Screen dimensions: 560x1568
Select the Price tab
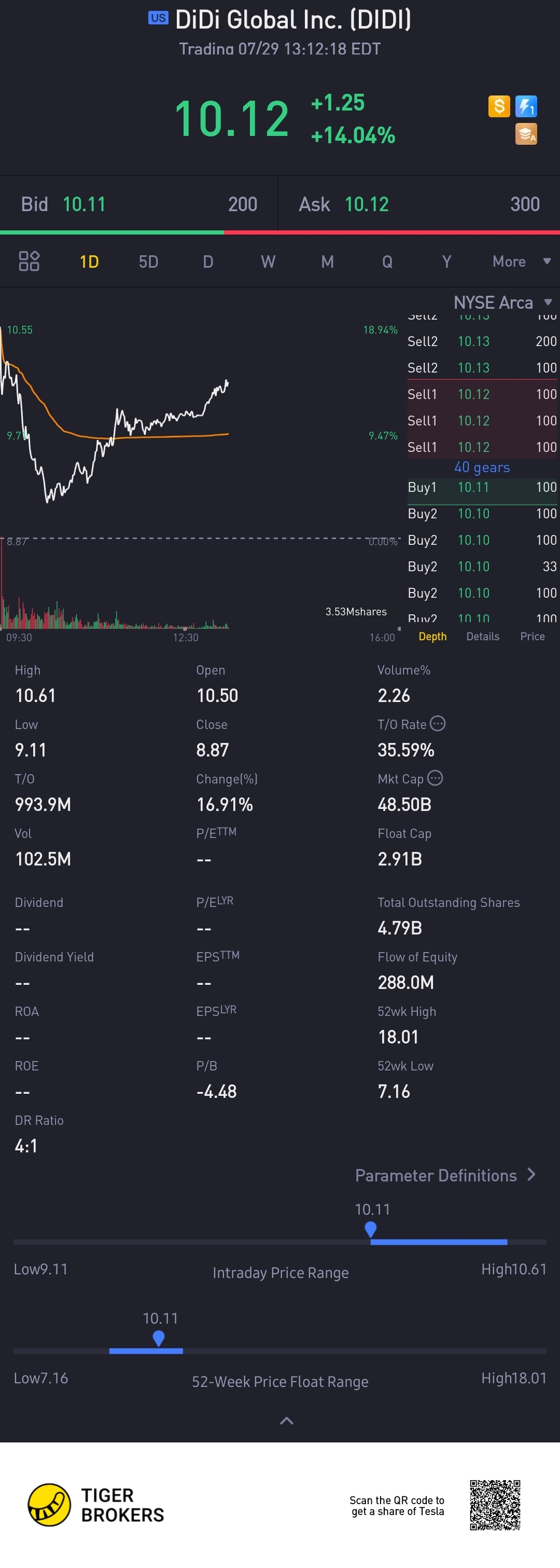coord(533,636)
